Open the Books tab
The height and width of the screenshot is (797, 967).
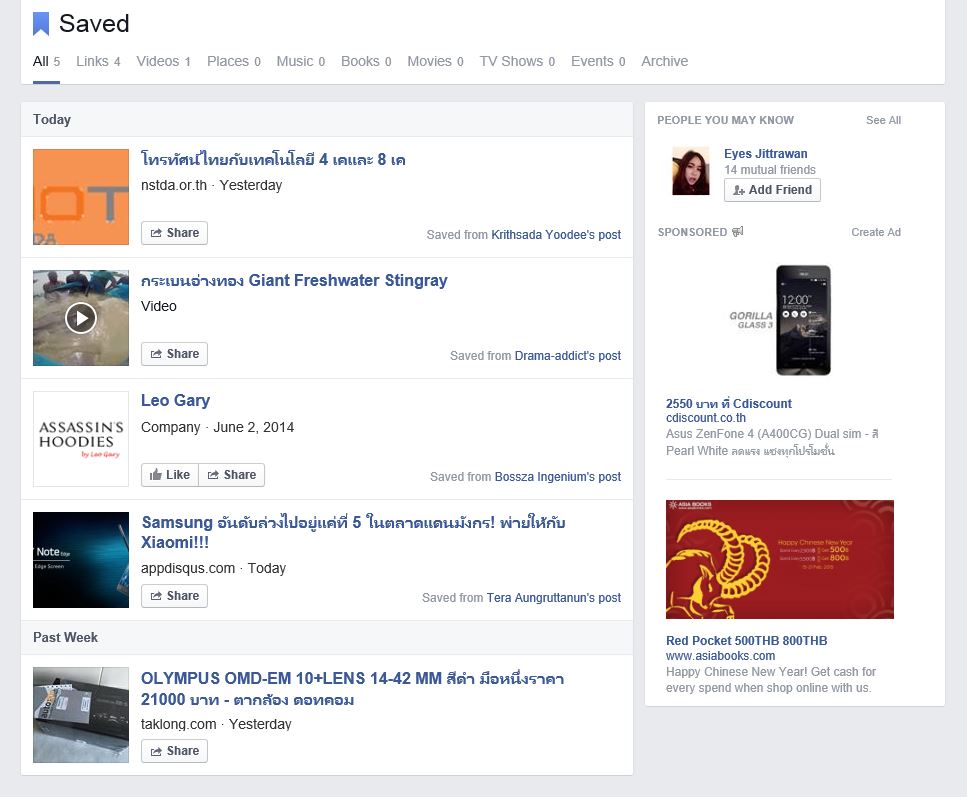tap(366, 61)
